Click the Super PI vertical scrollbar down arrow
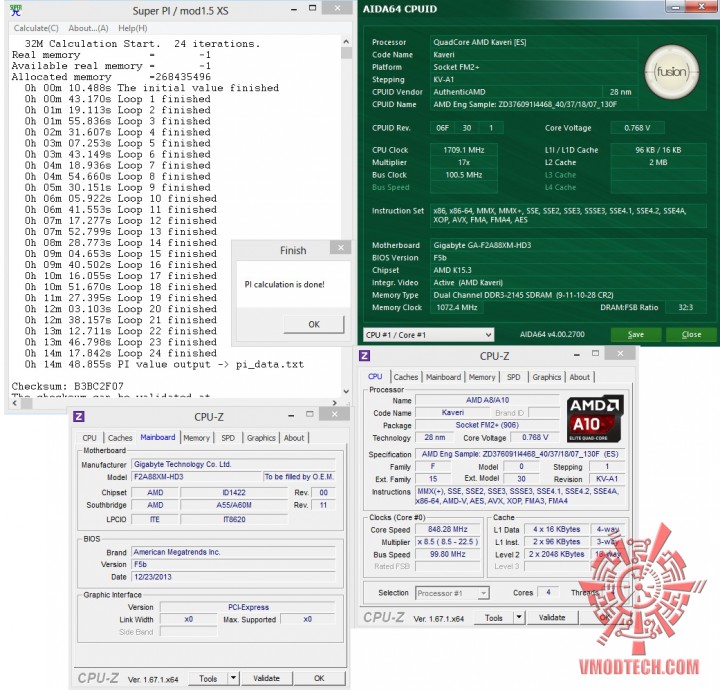The width and height of the screenshot is (720, 690). [346, 392]
